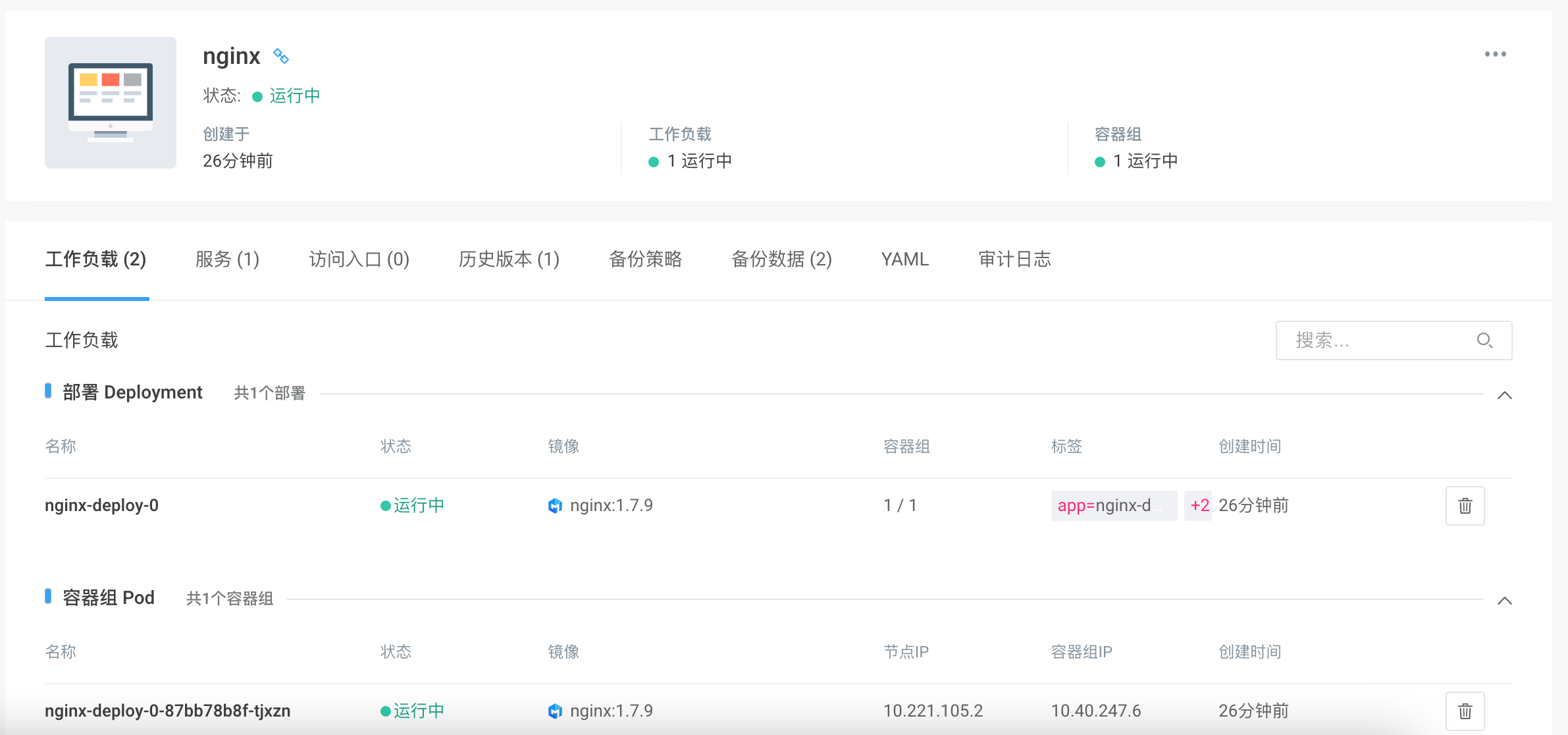Collapse the 部署 Deployment section
The width and height of the screenshot is (1568, 735).
coord(1504,395)
